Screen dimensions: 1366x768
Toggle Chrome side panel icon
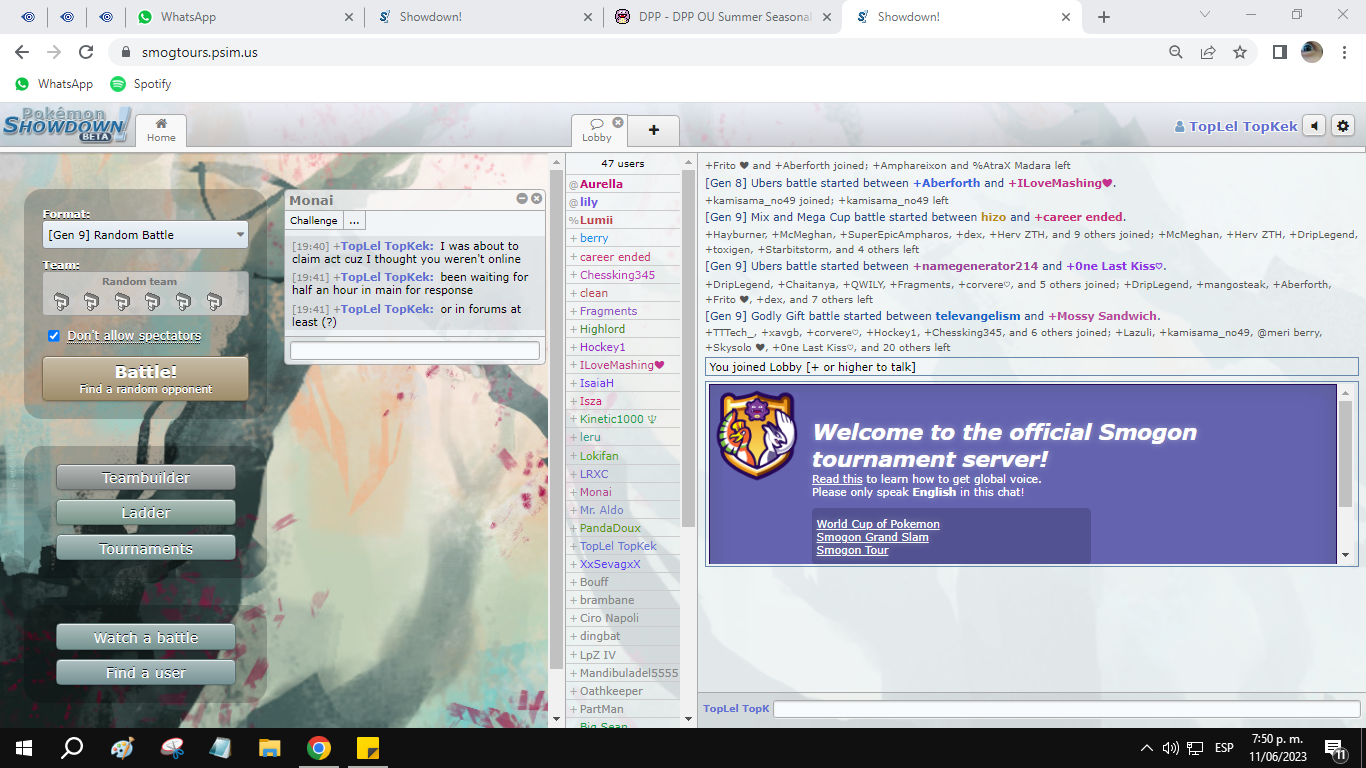[1279, 52]
